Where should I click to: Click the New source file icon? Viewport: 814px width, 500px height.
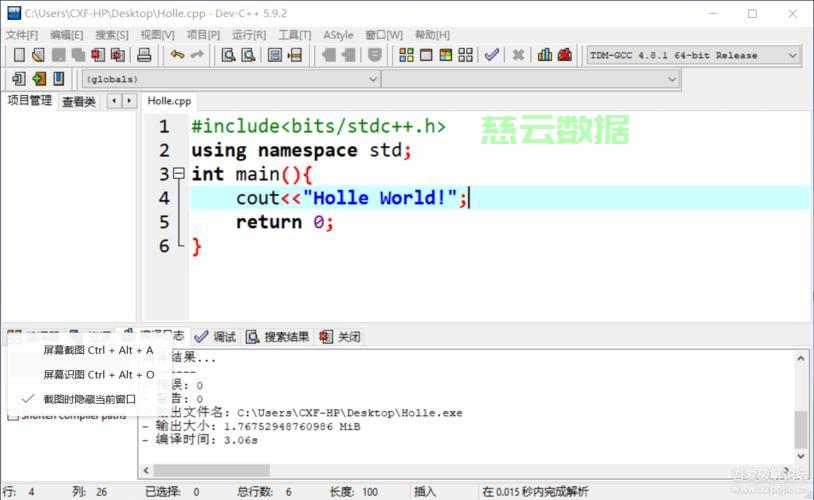(x=19, y=55)
